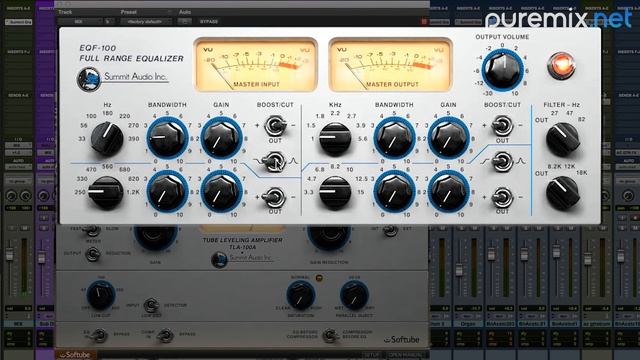The height and width of the screenshot is (360, 640).
Task: Click the high-cut filter knob (8.2K/12K/18K)
Action: pos(562,193)
